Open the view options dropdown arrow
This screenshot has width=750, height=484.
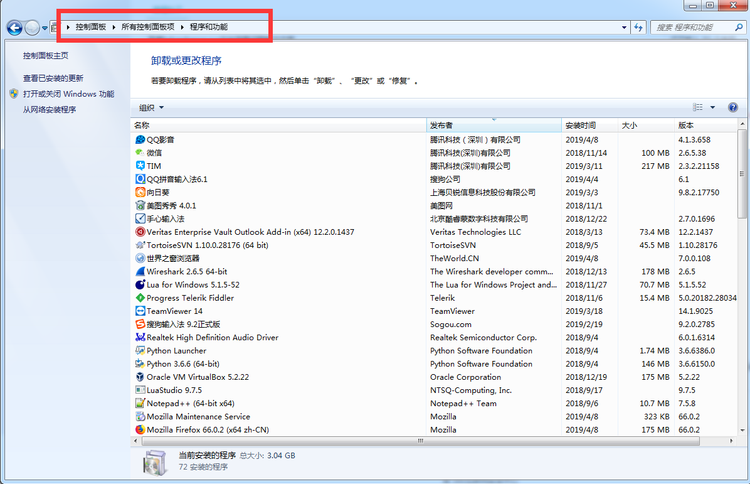tap(712, 107)
